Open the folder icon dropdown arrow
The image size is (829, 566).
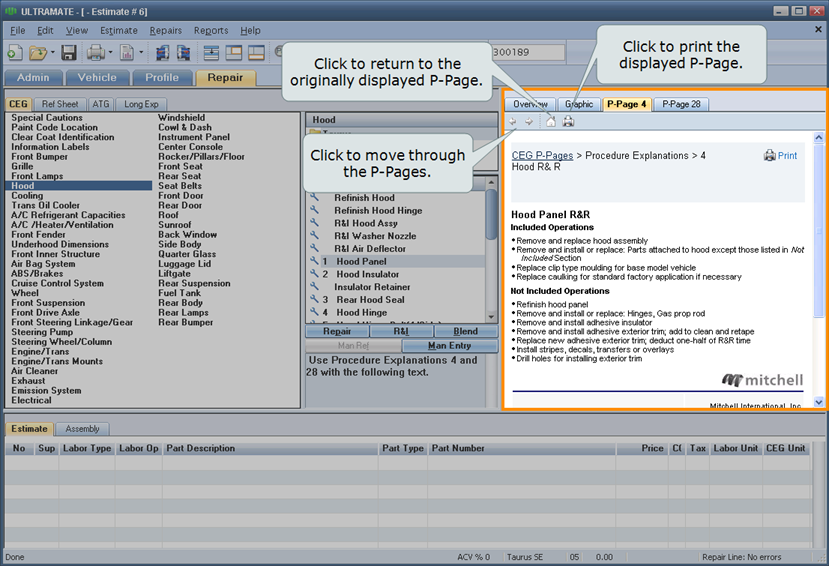tap(51, 52)
